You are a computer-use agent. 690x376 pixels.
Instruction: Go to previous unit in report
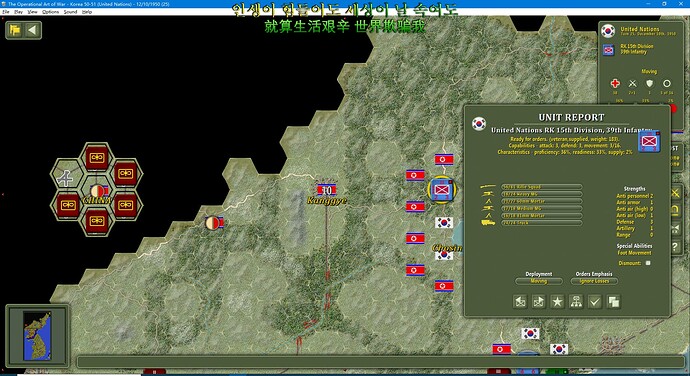(520, 302)
